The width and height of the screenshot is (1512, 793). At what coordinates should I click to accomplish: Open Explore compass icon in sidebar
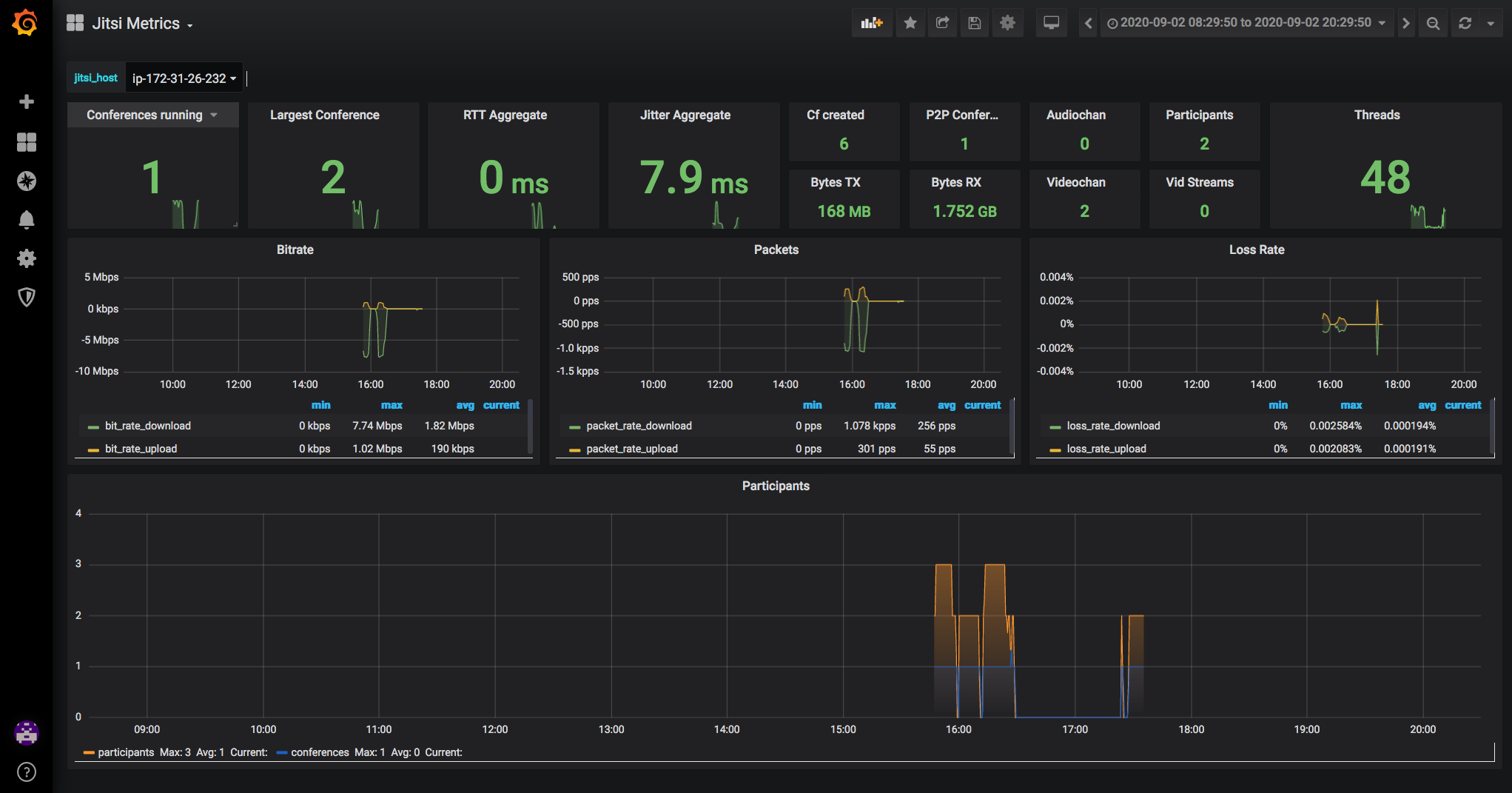[x=27, y=181]
